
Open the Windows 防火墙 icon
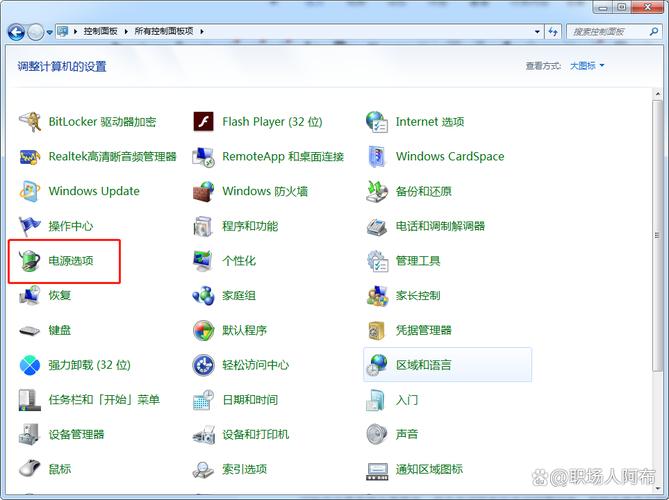(204, 191)
